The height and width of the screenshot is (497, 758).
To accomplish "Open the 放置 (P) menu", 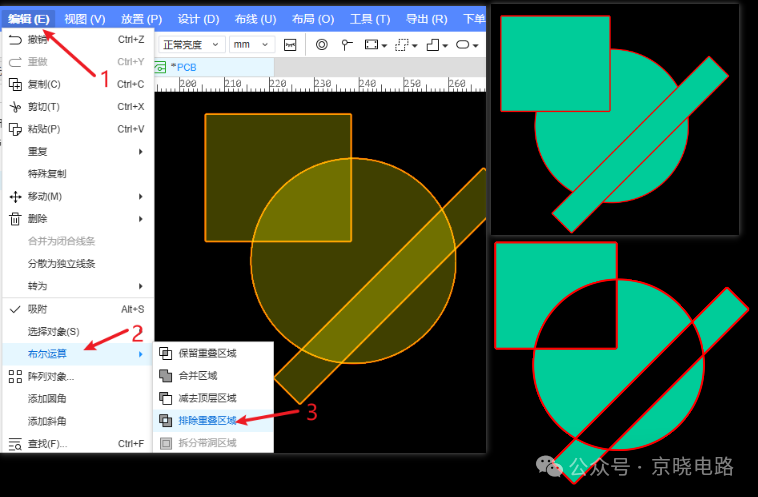I will pyautogui.click(x=141, y=19).
